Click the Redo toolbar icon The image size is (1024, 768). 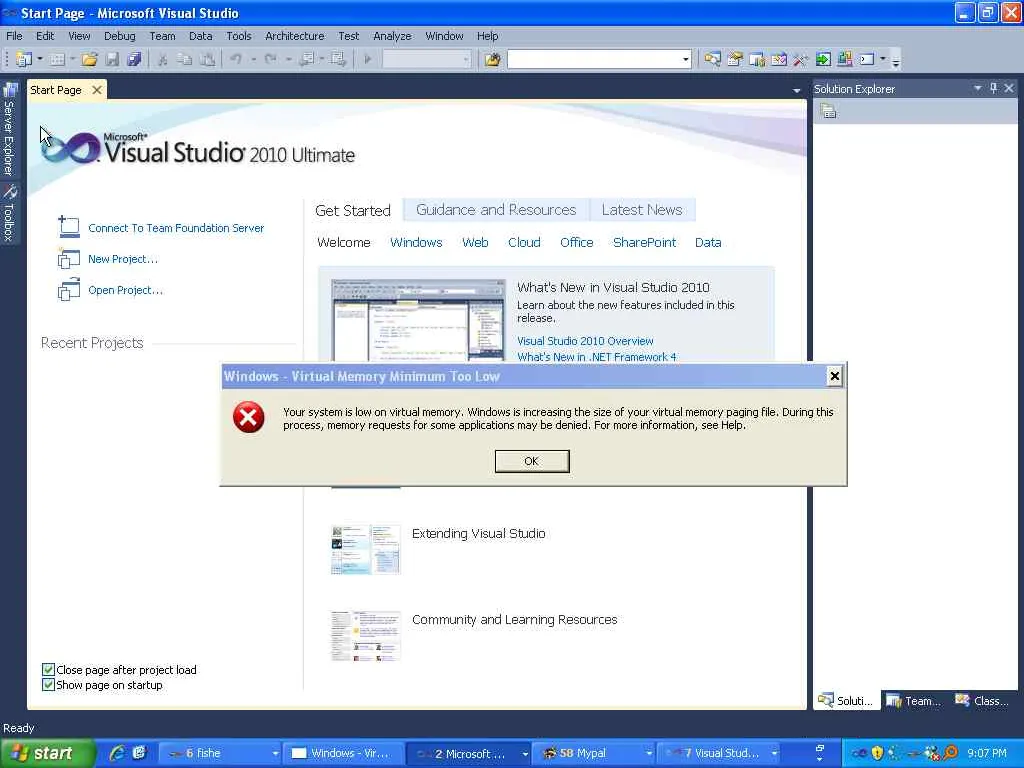270,59
